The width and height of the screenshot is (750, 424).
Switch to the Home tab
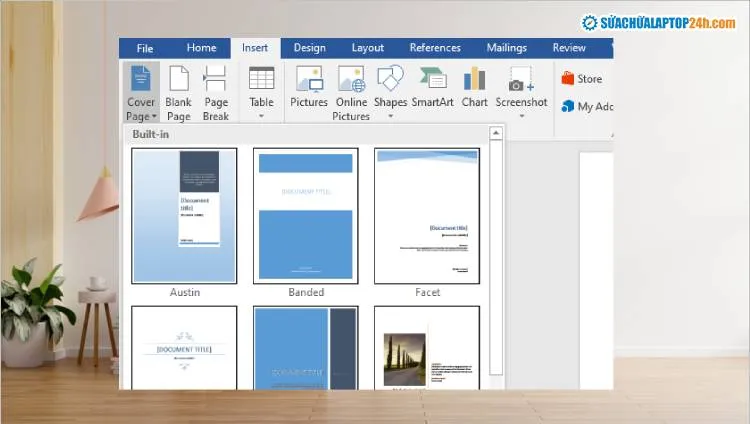(201, 48)
